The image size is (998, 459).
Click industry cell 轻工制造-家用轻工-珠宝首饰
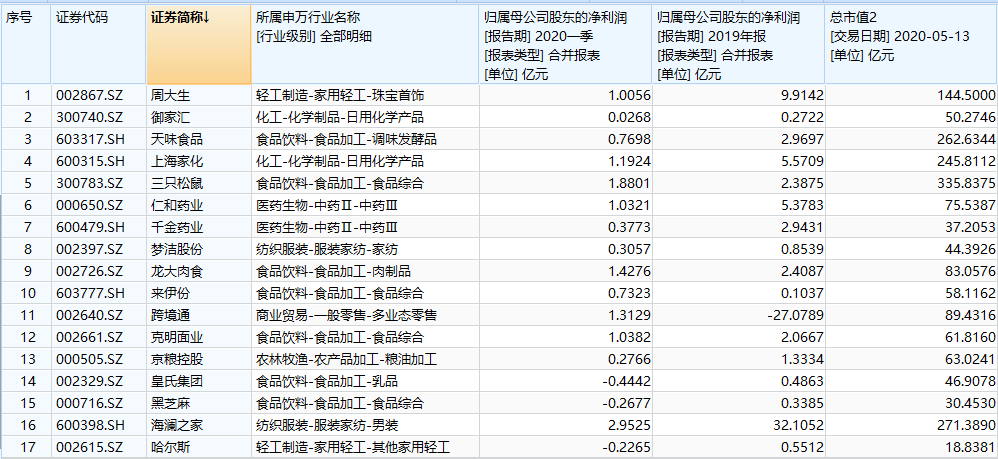tap(365, 95)
